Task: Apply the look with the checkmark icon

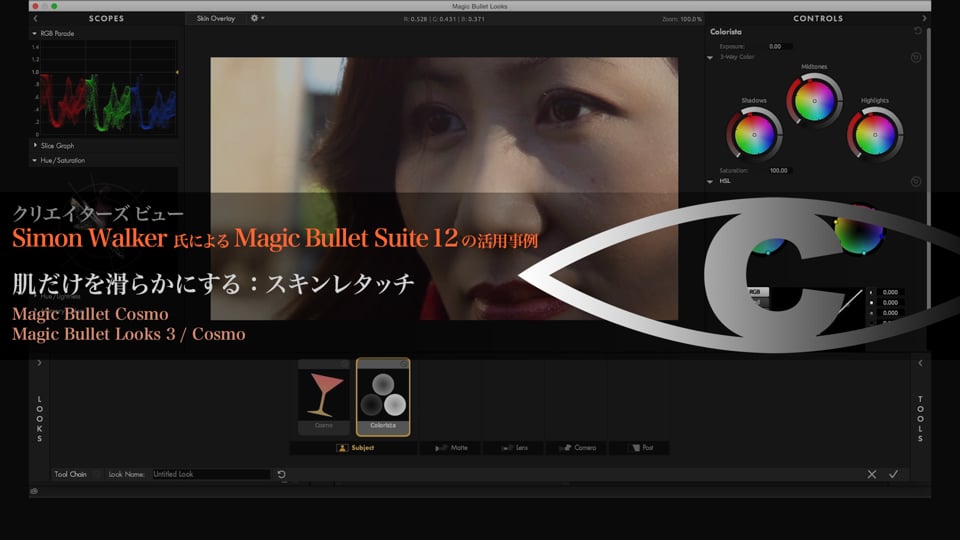Action: 894,474
